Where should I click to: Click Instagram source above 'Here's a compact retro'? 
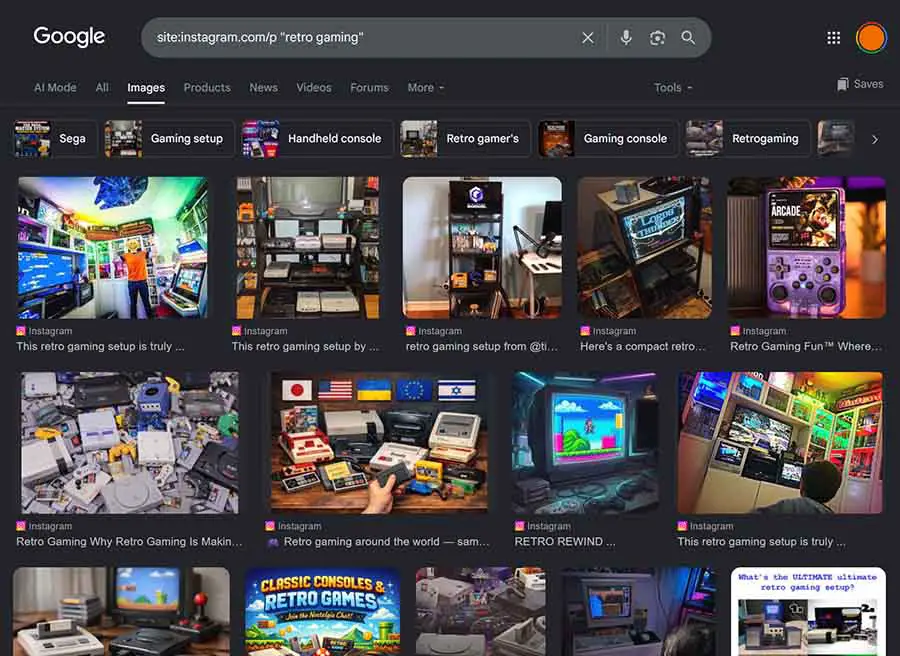608,331
